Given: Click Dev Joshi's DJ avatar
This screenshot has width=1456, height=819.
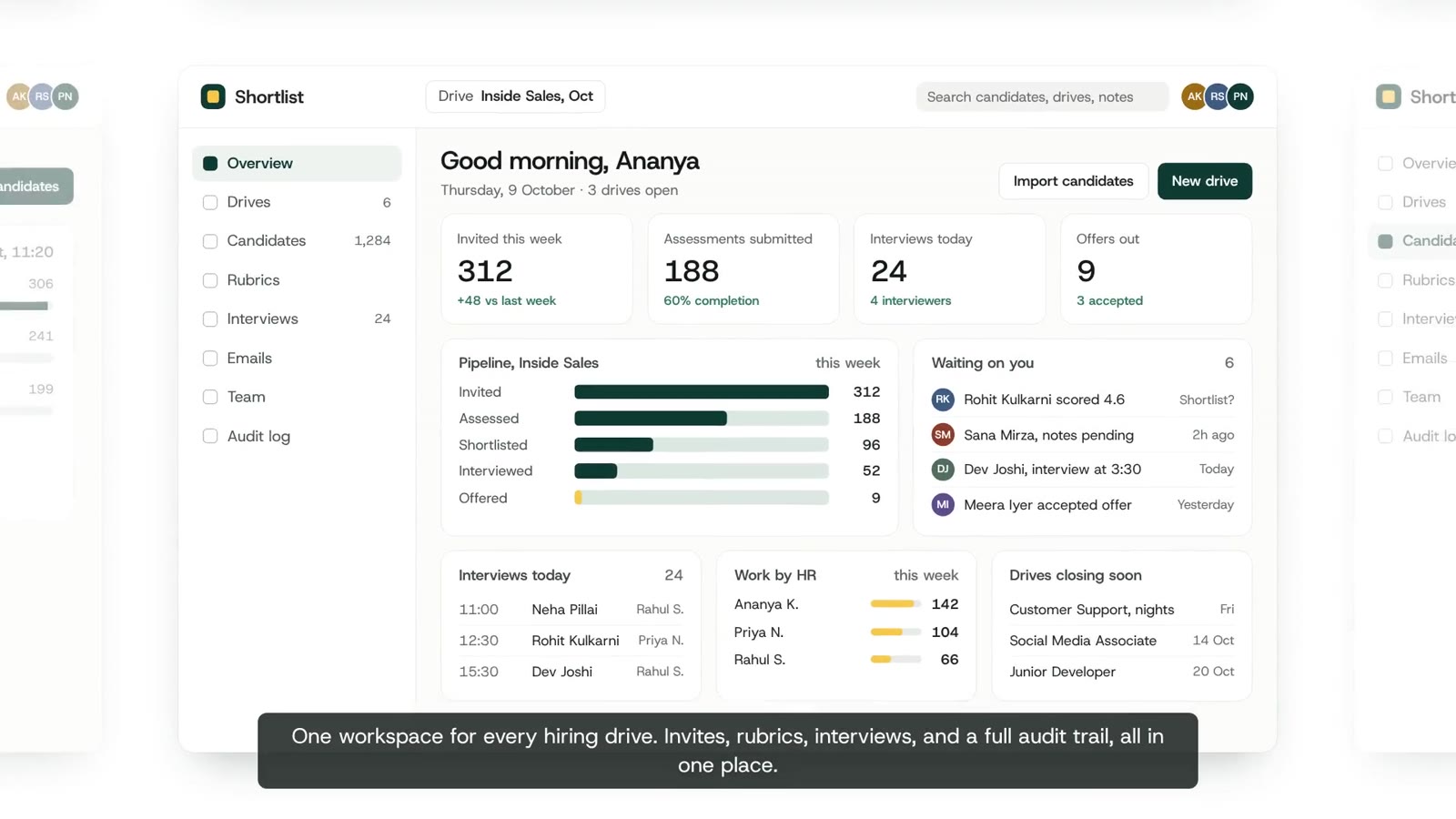Looking at the screenshot, I should click(x=943, y=470).
